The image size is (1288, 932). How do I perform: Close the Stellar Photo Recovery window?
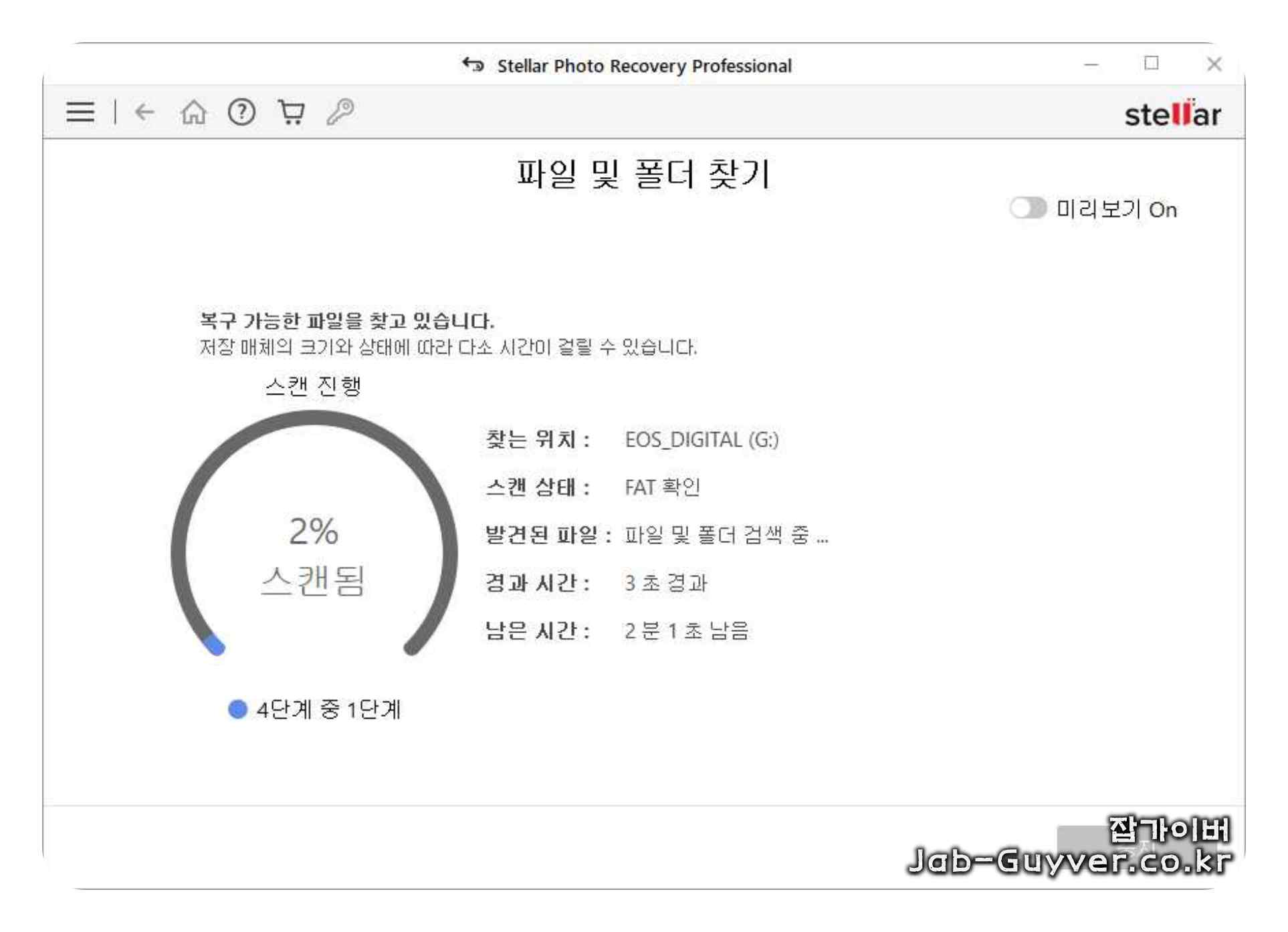click(x=1214, y=64)
